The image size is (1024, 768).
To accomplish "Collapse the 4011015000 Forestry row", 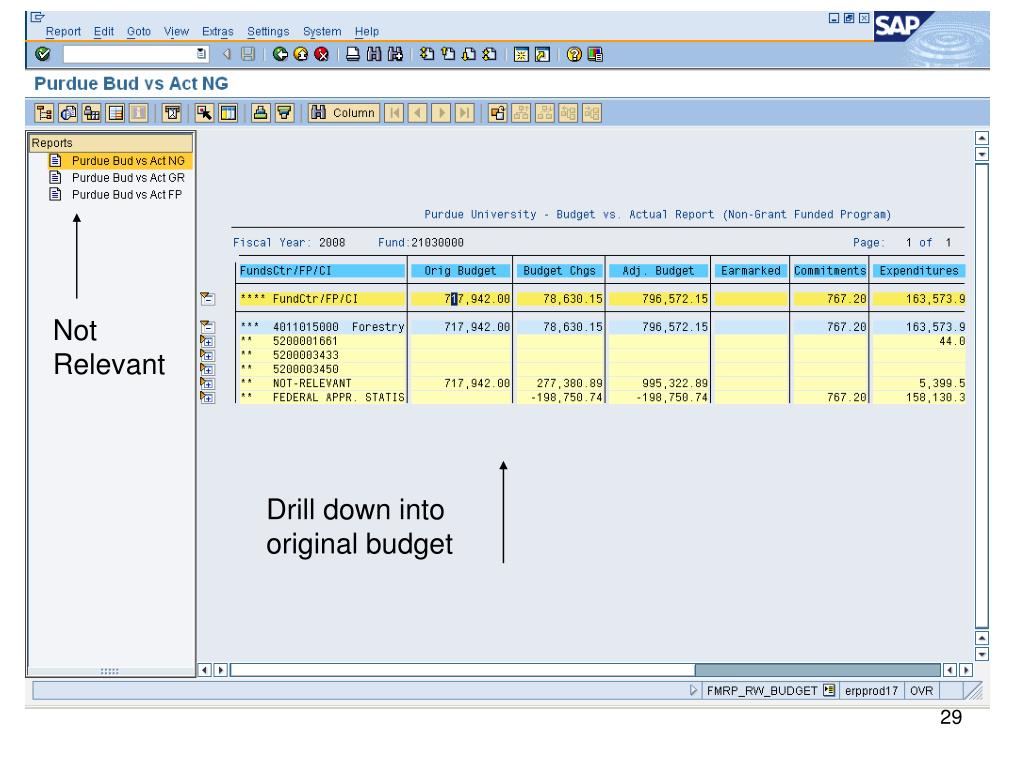I will [208, 327].
